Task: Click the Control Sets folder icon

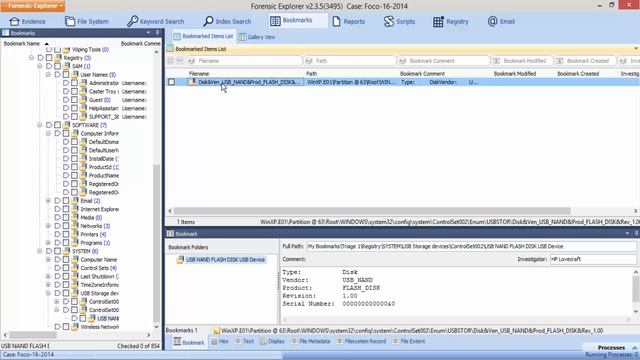Action: (x=75, y=268)
